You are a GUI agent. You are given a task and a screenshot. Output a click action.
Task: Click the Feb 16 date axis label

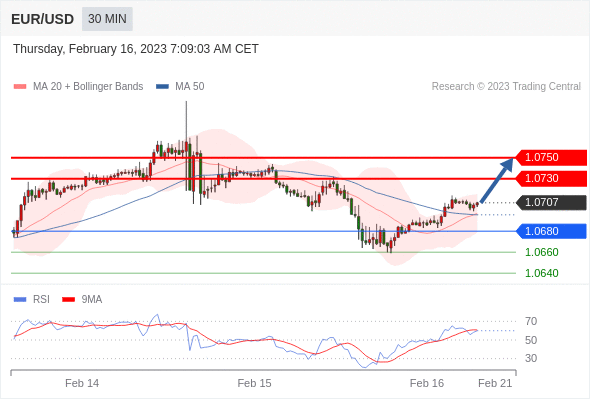[x=427, y=383]
